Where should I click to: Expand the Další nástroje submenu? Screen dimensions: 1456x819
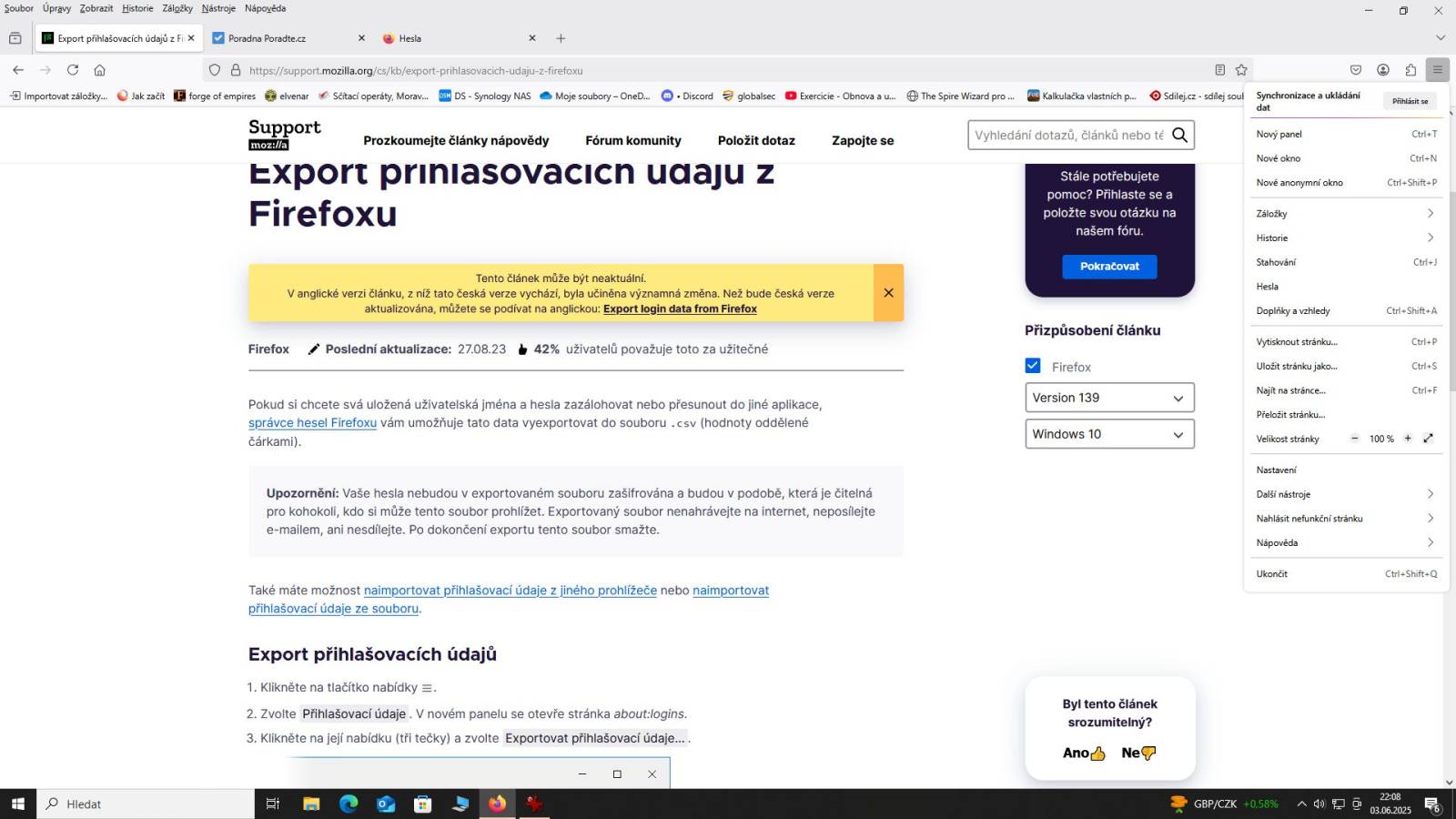pyautogui.click(x=1346, y=494)
